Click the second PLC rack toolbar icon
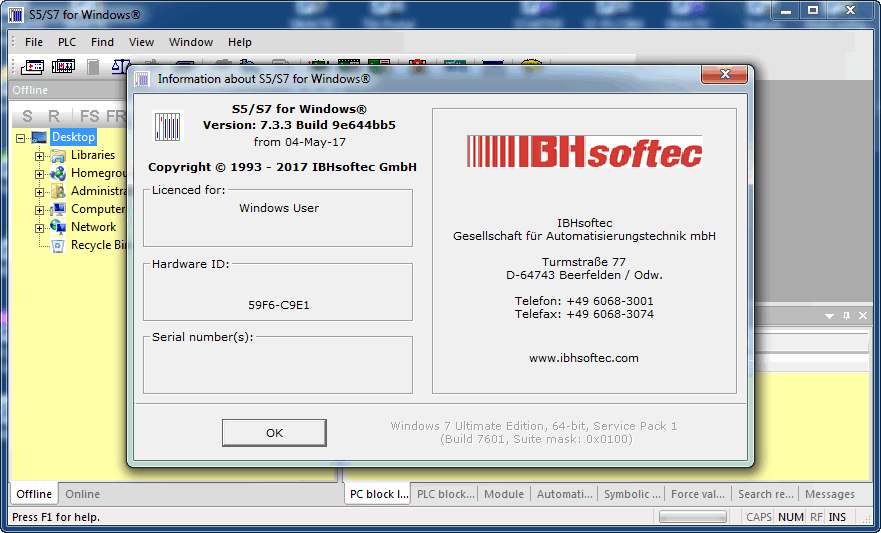The image size is (881, 533). (x=63, y=67)
